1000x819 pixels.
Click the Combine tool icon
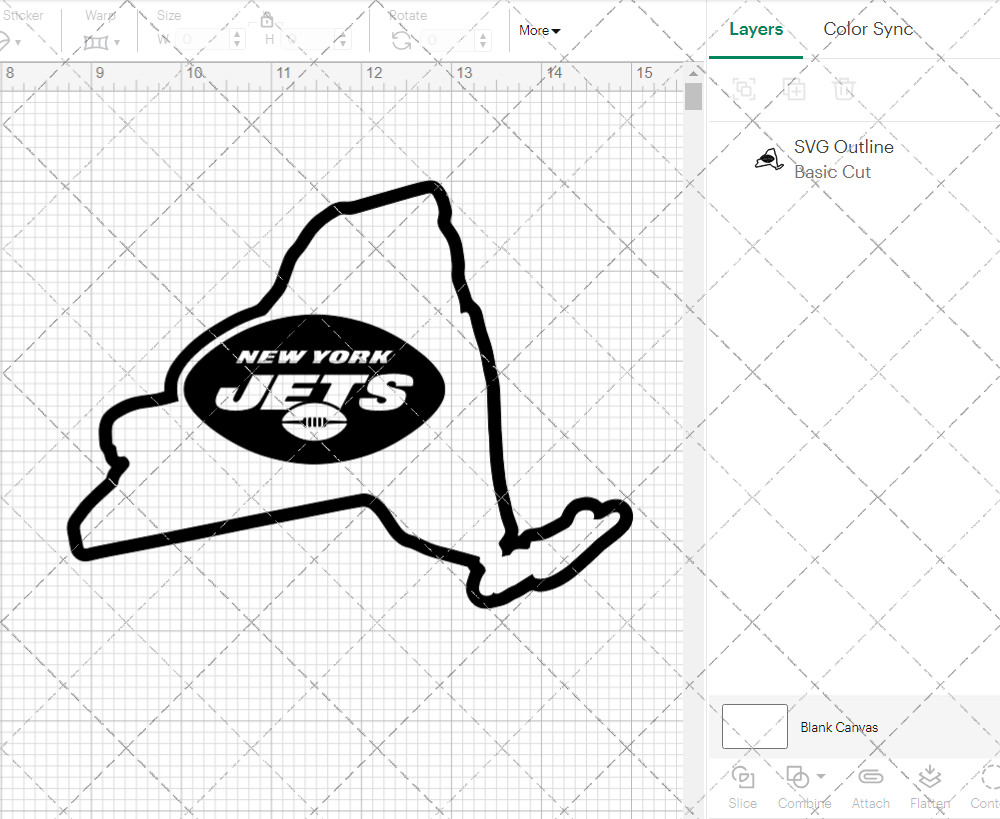click(797, 777)
